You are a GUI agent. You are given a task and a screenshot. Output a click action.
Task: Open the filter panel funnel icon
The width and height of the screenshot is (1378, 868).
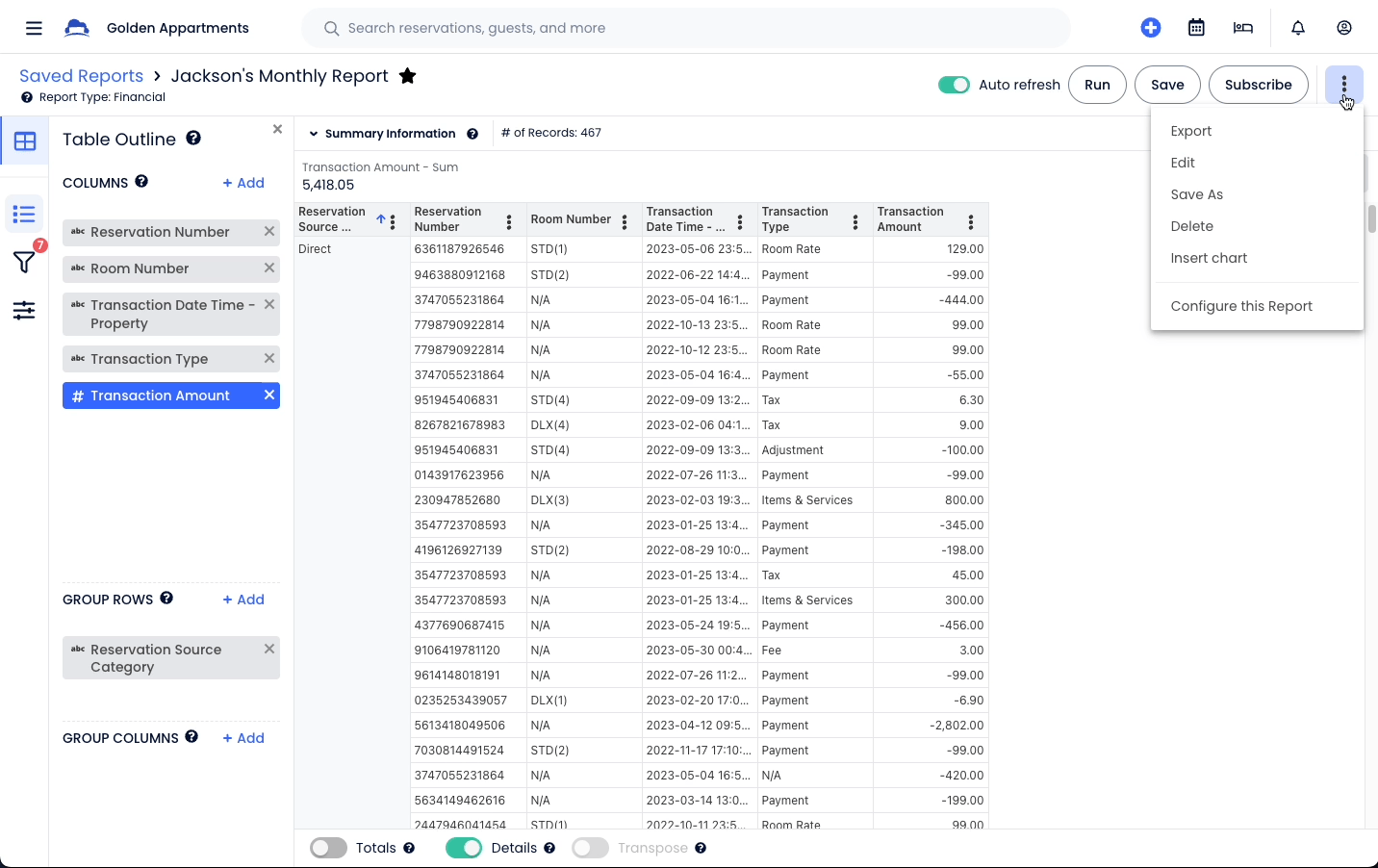pos(24,262)
